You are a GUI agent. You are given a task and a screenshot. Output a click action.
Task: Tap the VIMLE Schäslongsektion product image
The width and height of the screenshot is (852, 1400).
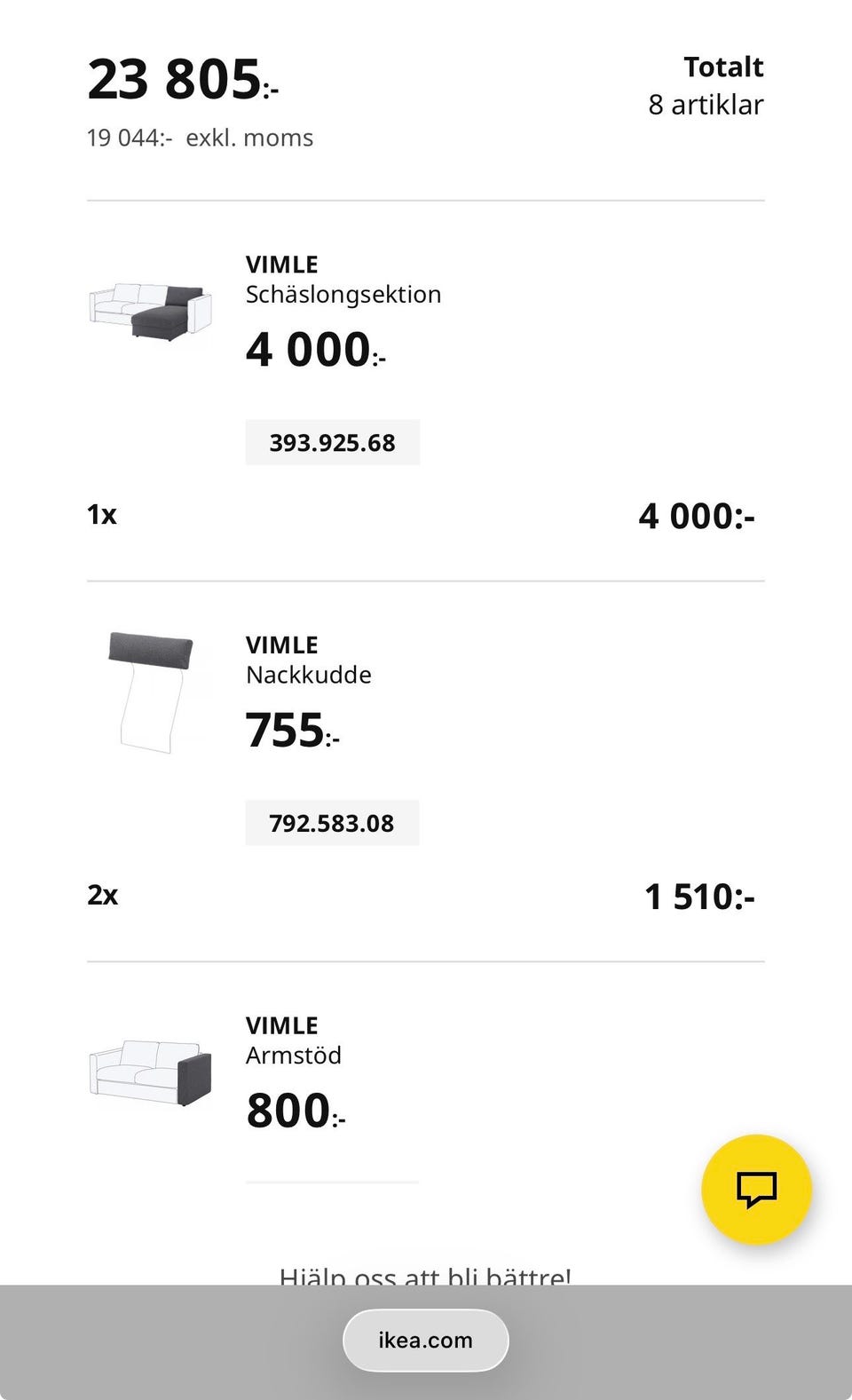151,310
